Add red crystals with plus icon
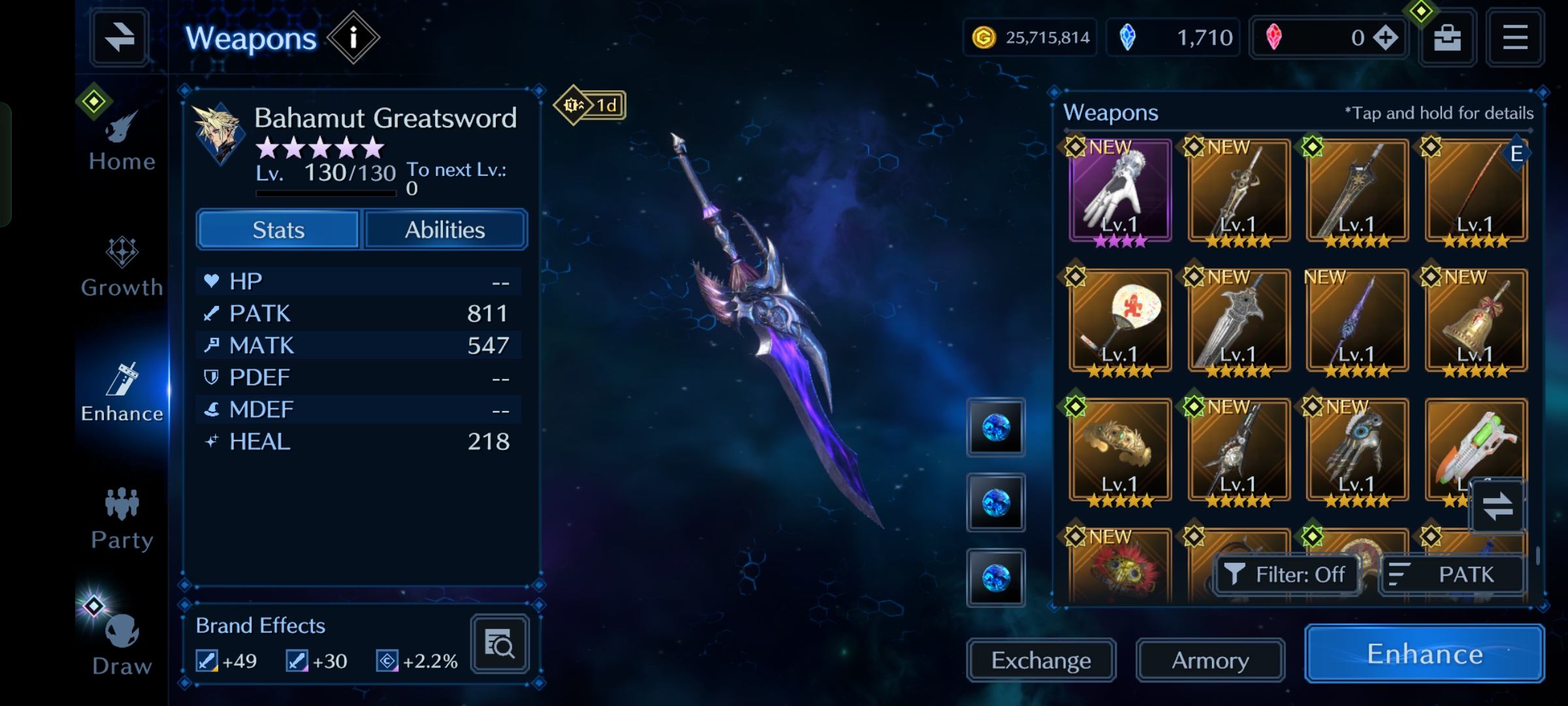 pyautogui.click(x=1385, y=38)
